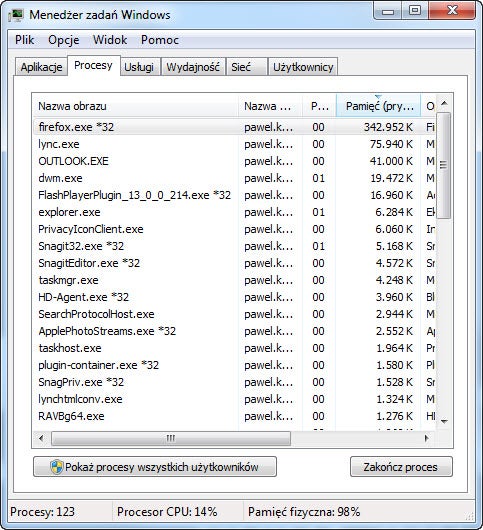Click the 41.000 K memory value
Viewport: 483px width, 530px height.
(391, 161)
